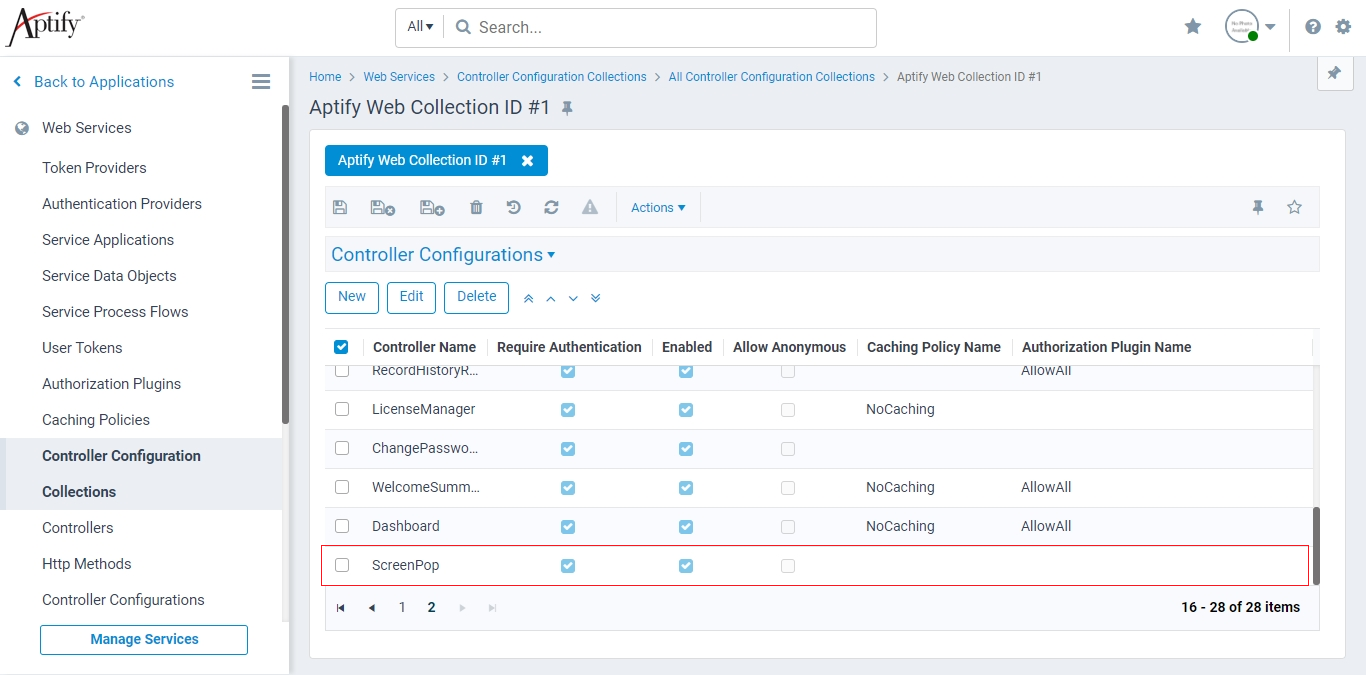1366x675 pixels.
Task: Open record history icon
Action: [513, 208]
